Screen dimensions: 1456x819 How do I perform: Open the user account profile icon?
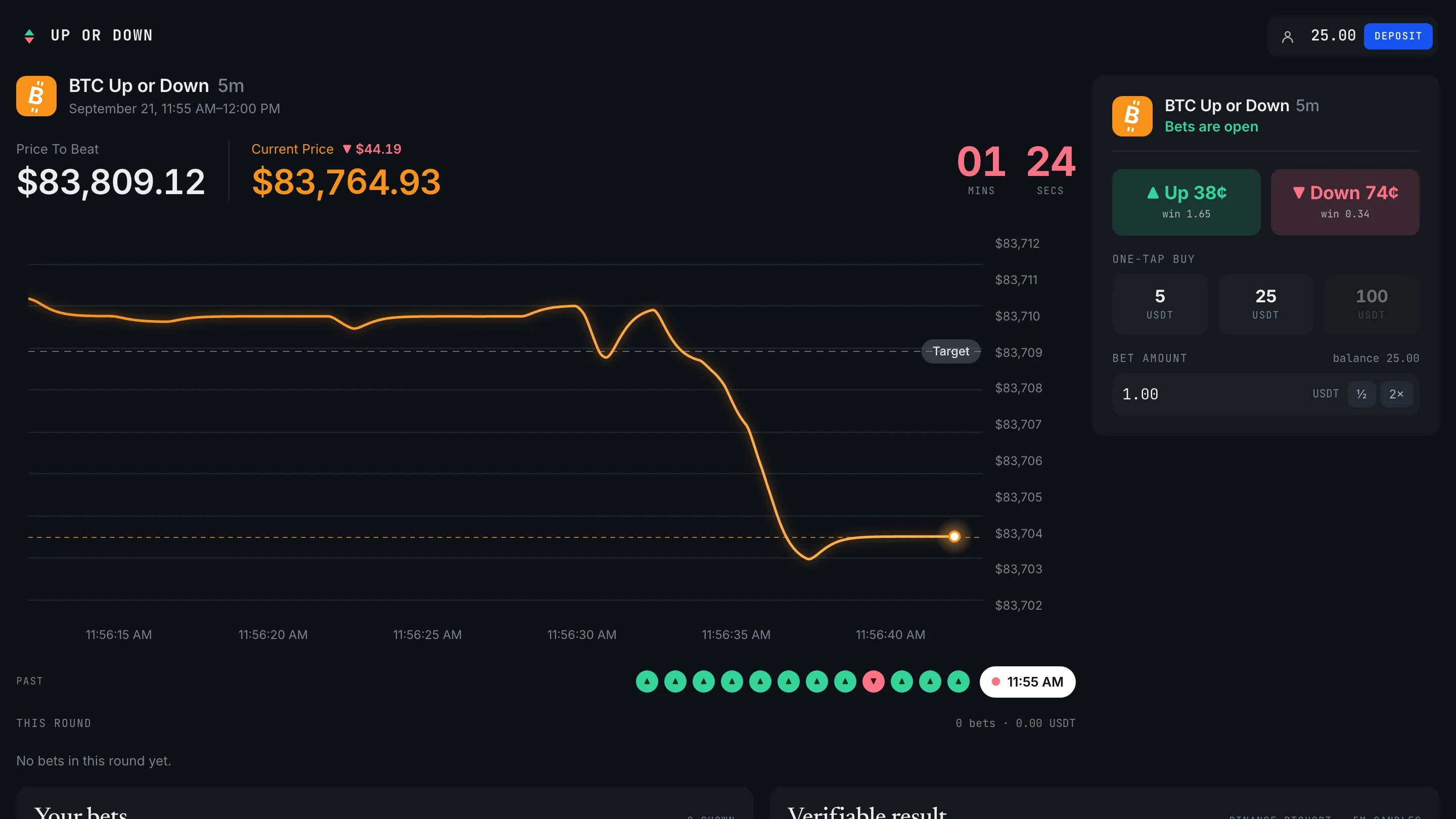pyautogui.click(x=1287, y=37)
